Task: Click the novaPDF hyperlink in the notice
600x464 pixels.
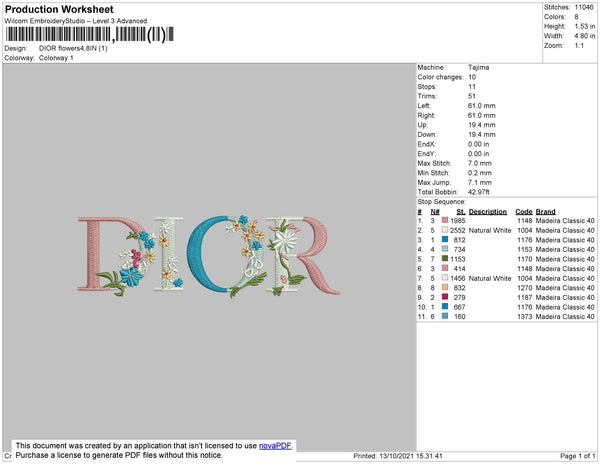Action: click(x=275, y=446)
